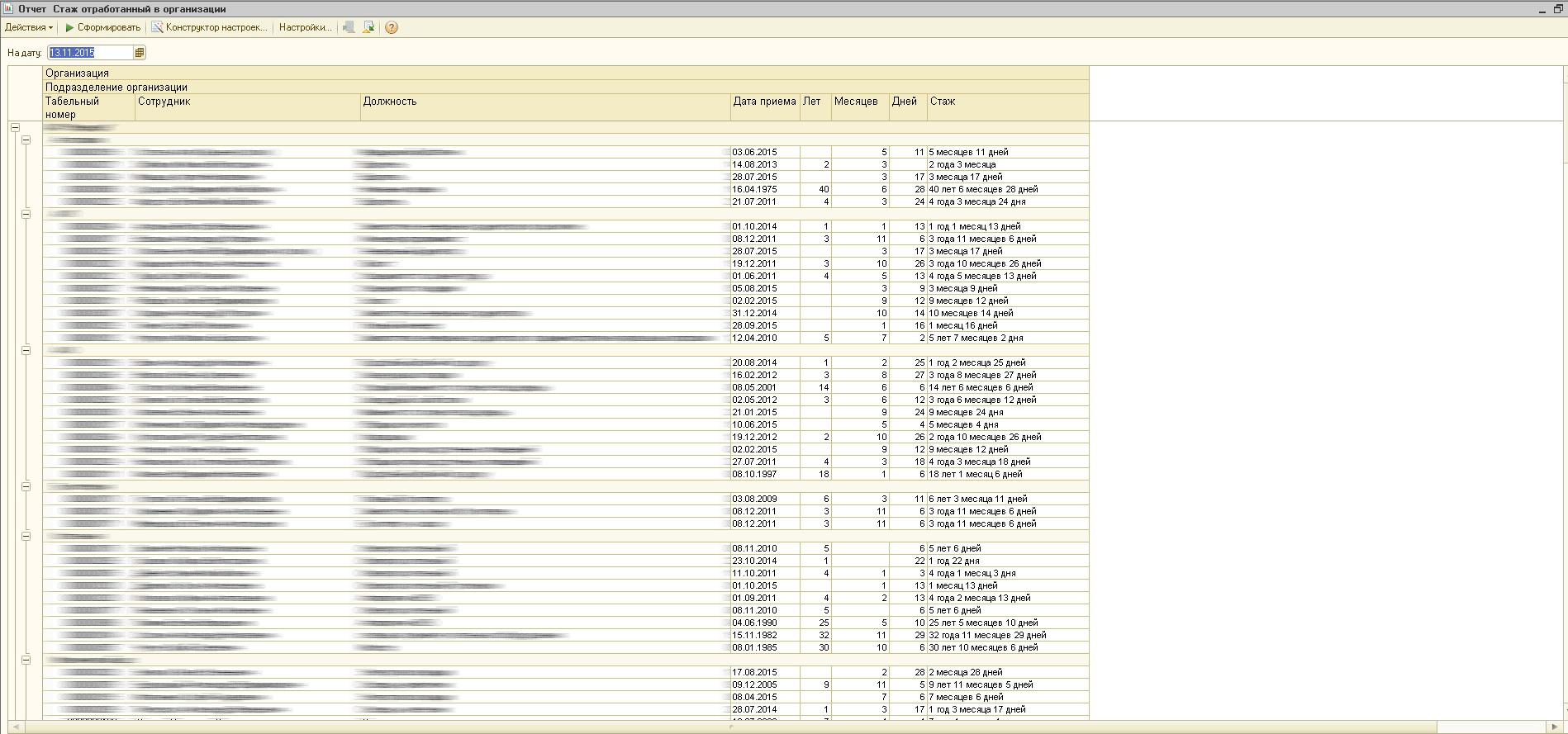Click the Стаж column header
The height and width of the screenshot is (734, 1568).
pos(1008,107)
